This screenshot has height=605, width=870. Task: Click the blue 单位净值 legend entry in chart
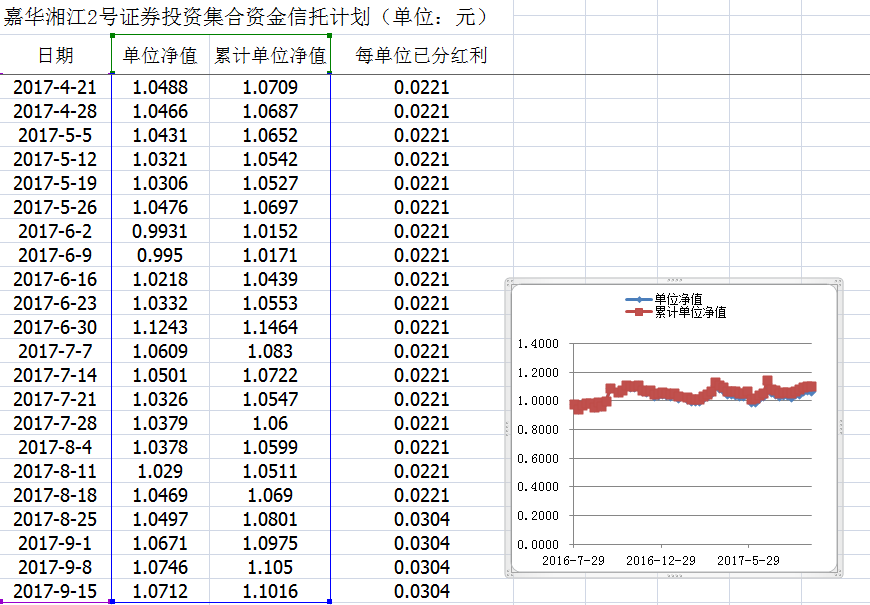pyautogui.click(x=676, y=299)
